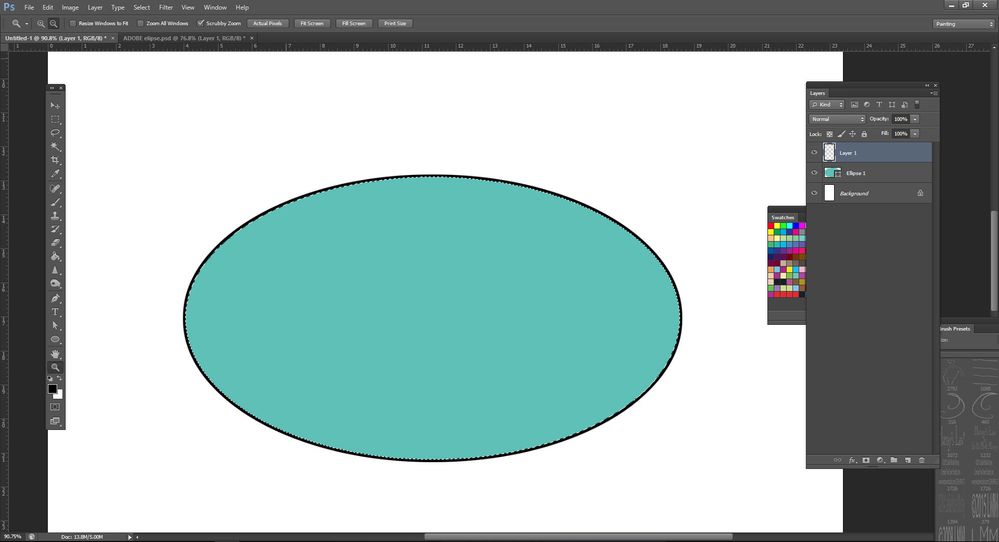Open the Filter menu
The height and width of the screenshot is (542, 999).
click(166, 8)
